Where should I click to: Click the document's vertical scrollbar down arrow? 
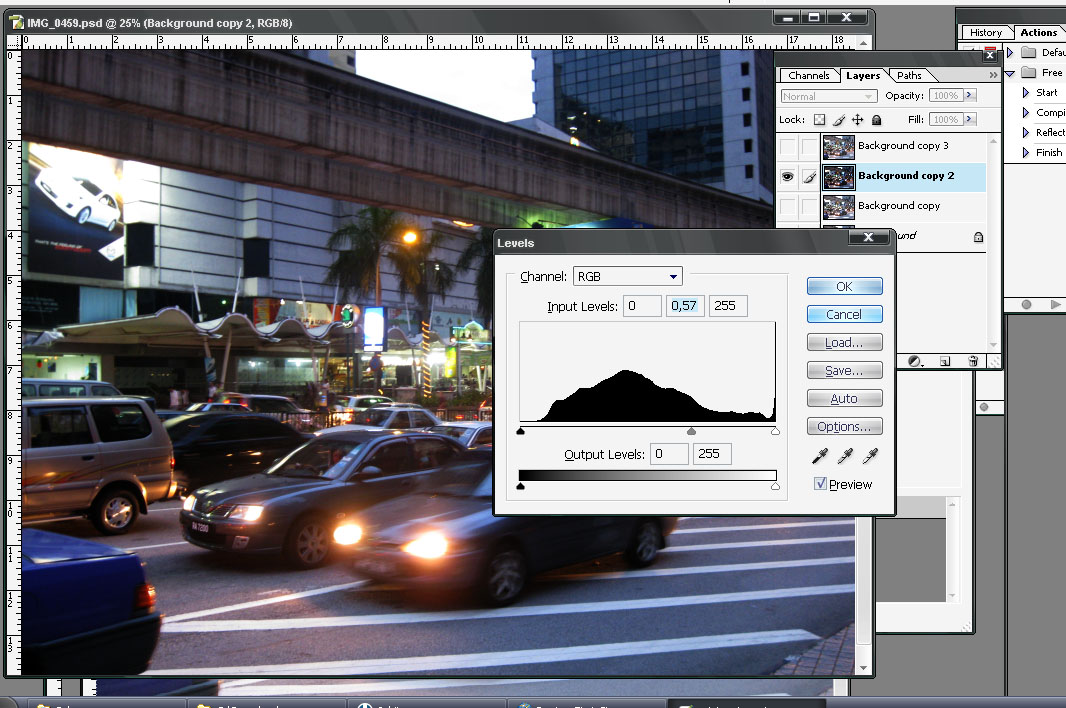point(863,668)
